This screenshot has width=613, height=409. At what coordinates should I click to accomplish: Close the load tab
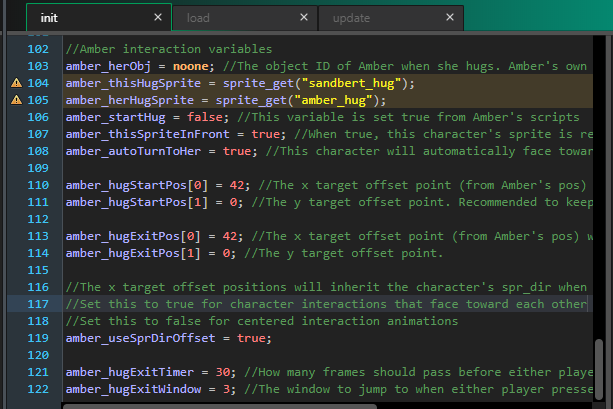pos(304,17)
